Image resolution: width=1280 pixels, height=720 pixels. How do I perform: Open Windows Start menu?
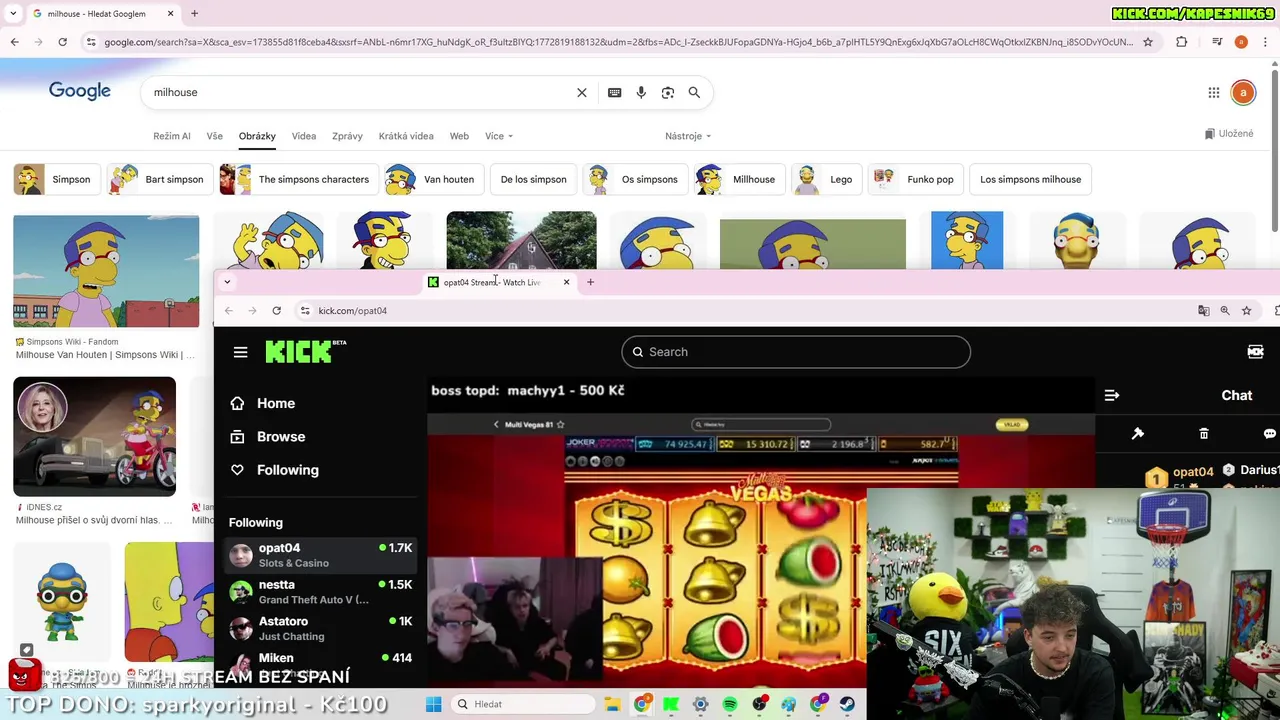coord(433,705)
